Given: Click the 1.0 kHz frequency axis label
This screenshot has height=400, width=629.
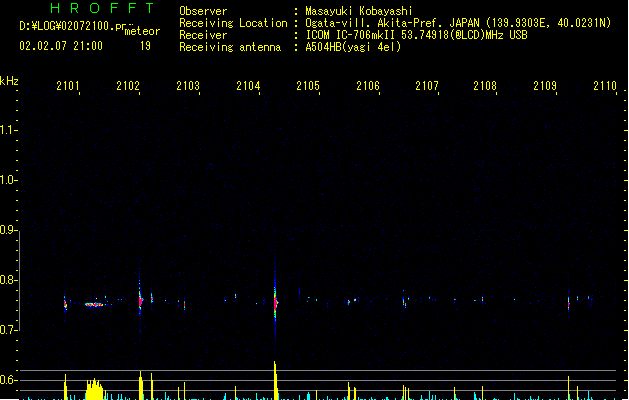Looking at the screenshot, I should 8,180.
